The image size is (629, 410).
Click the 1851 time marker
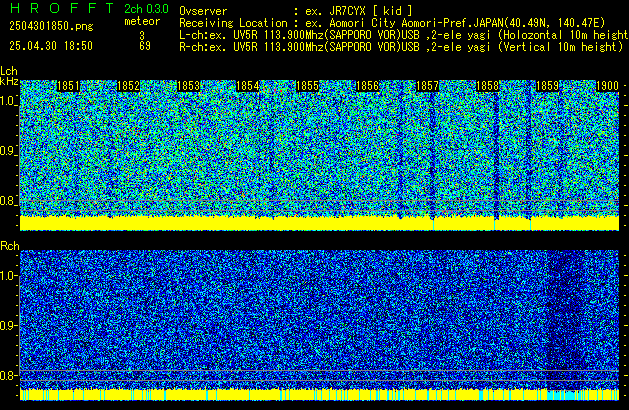pos(69,86)
